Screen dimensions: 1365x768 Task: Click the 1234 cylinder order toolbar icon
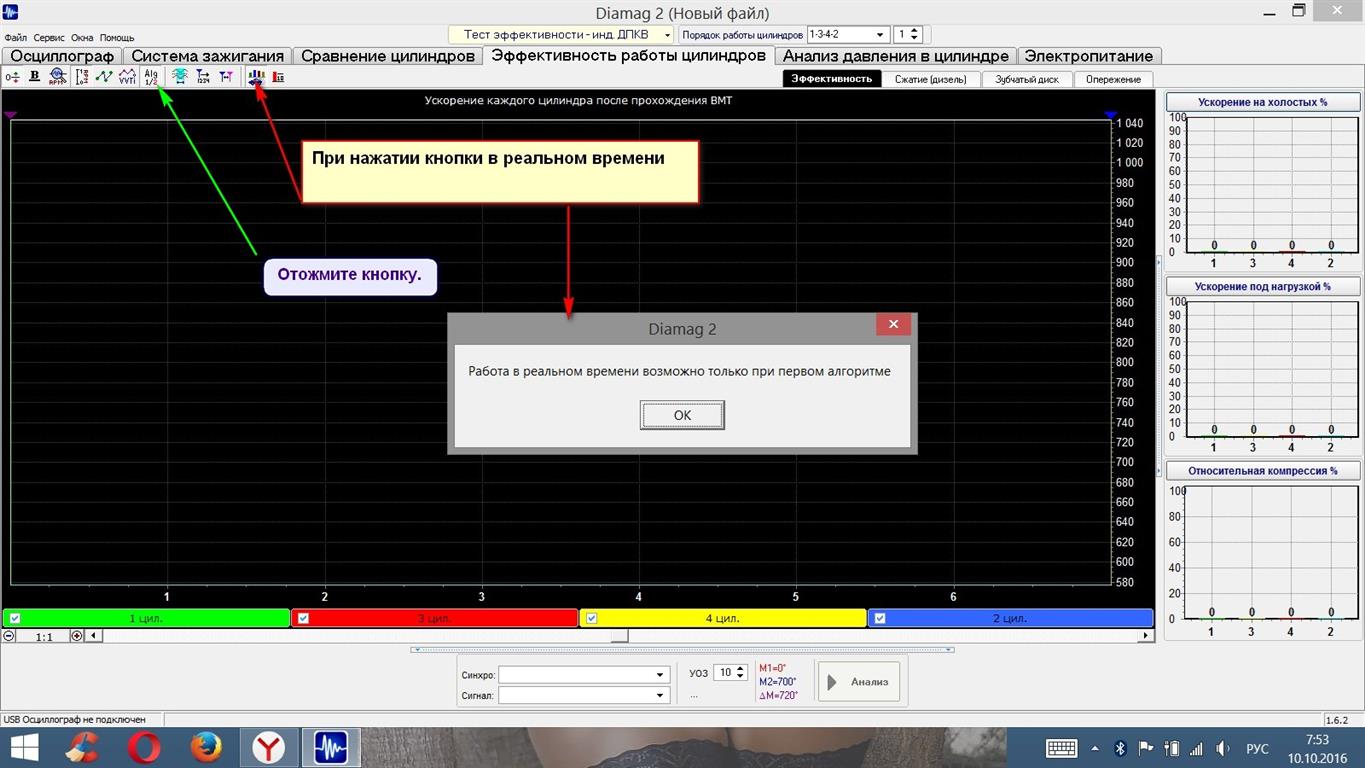(203, 77)
